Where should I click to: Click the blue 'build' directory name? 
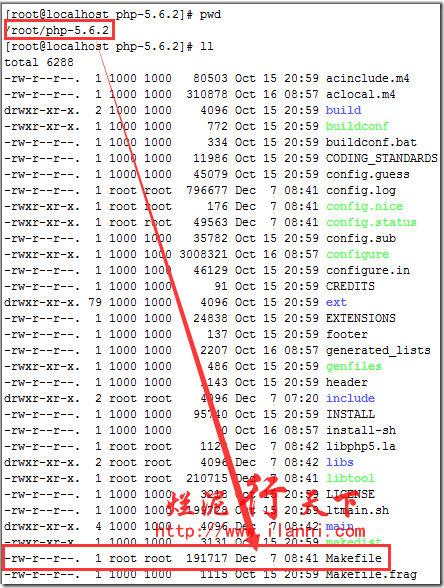[343, 110]
